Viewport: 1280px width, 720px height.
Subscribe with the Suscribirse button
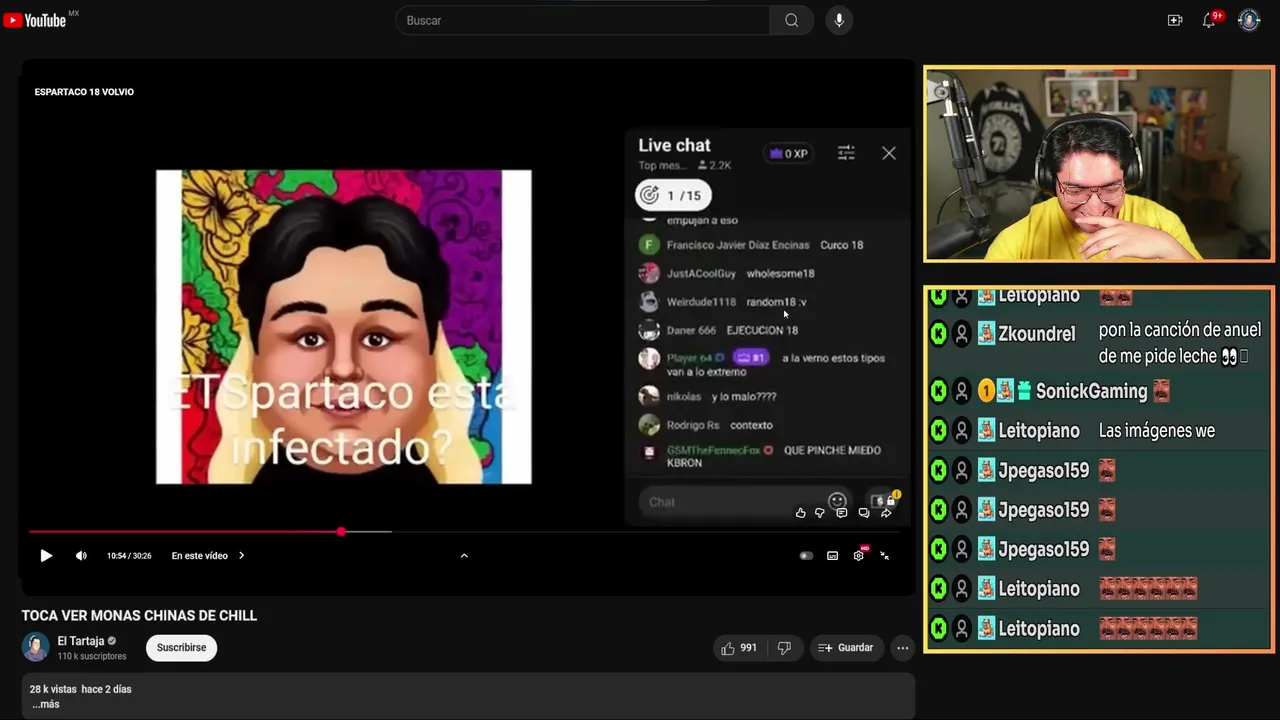[181, 648]
